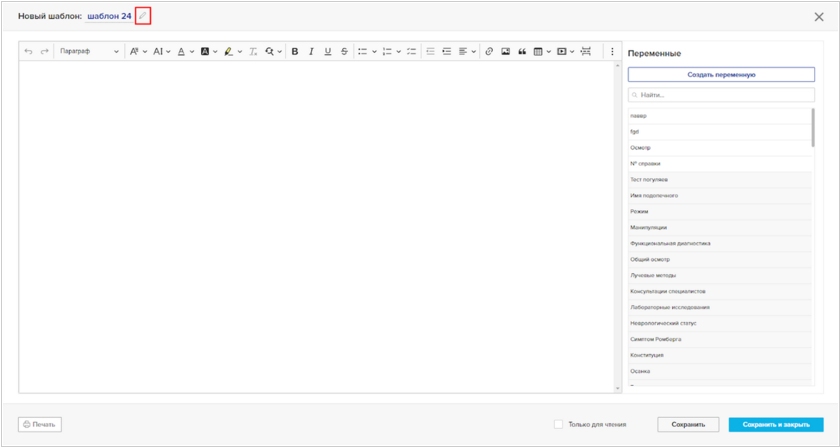Click the editor scrollbar down arrow

pos(618,388)
